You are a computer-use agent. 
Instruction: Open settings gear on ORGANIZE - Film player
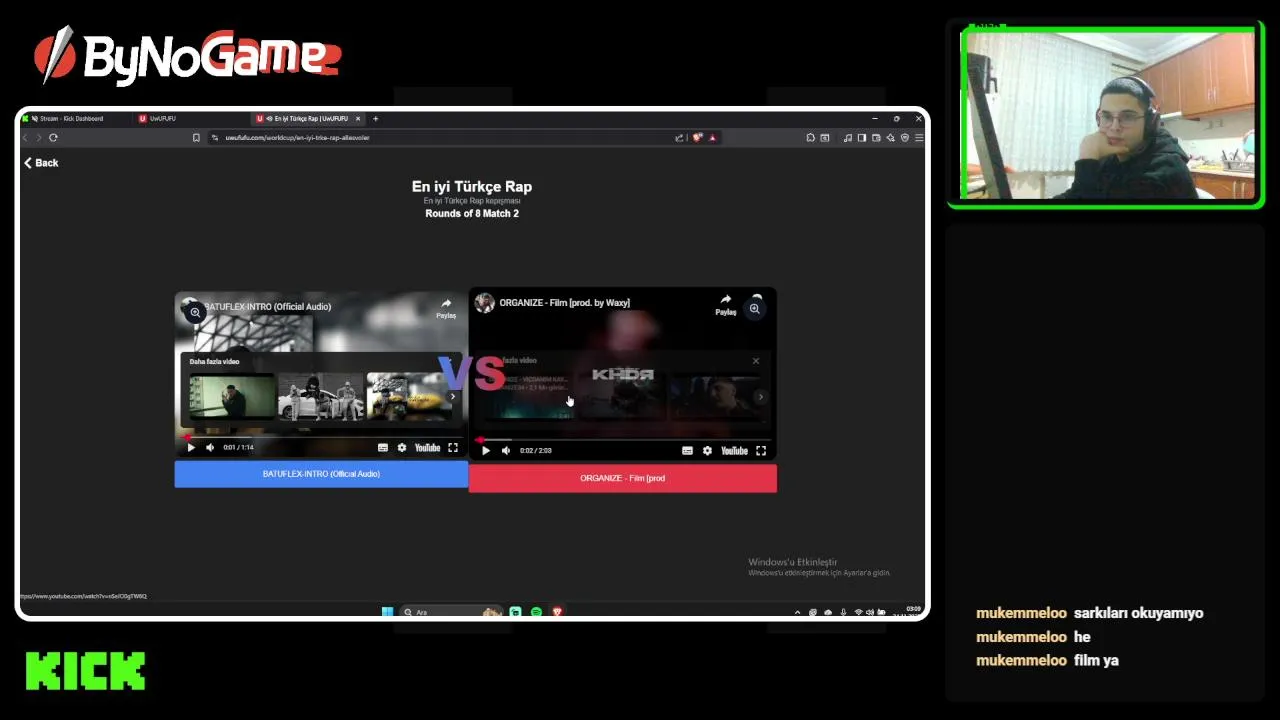(707, 451)
